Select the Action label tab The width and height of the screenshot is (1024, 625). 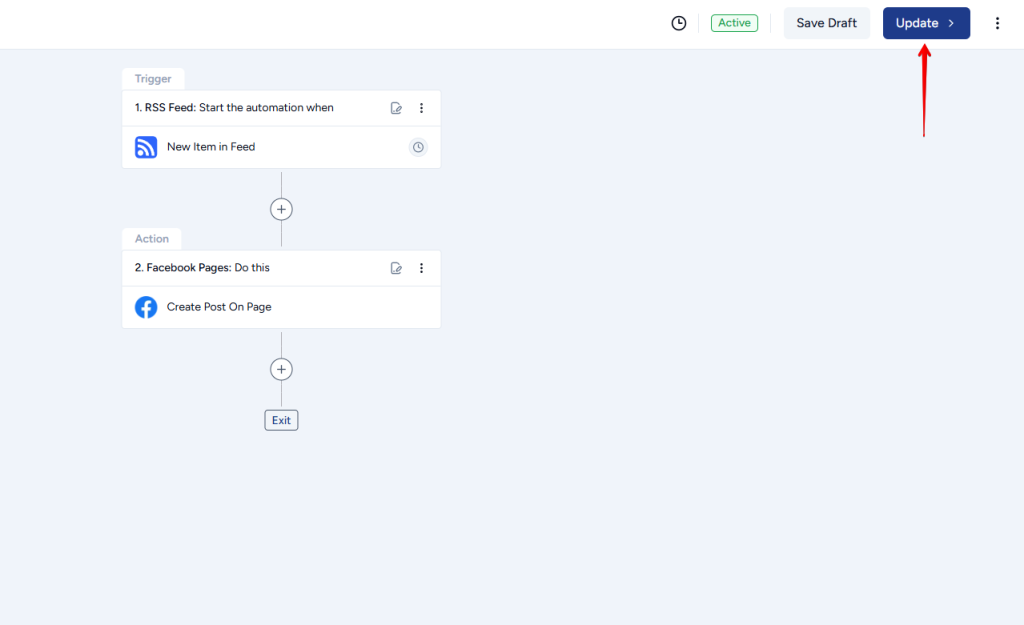pos(152,239)
